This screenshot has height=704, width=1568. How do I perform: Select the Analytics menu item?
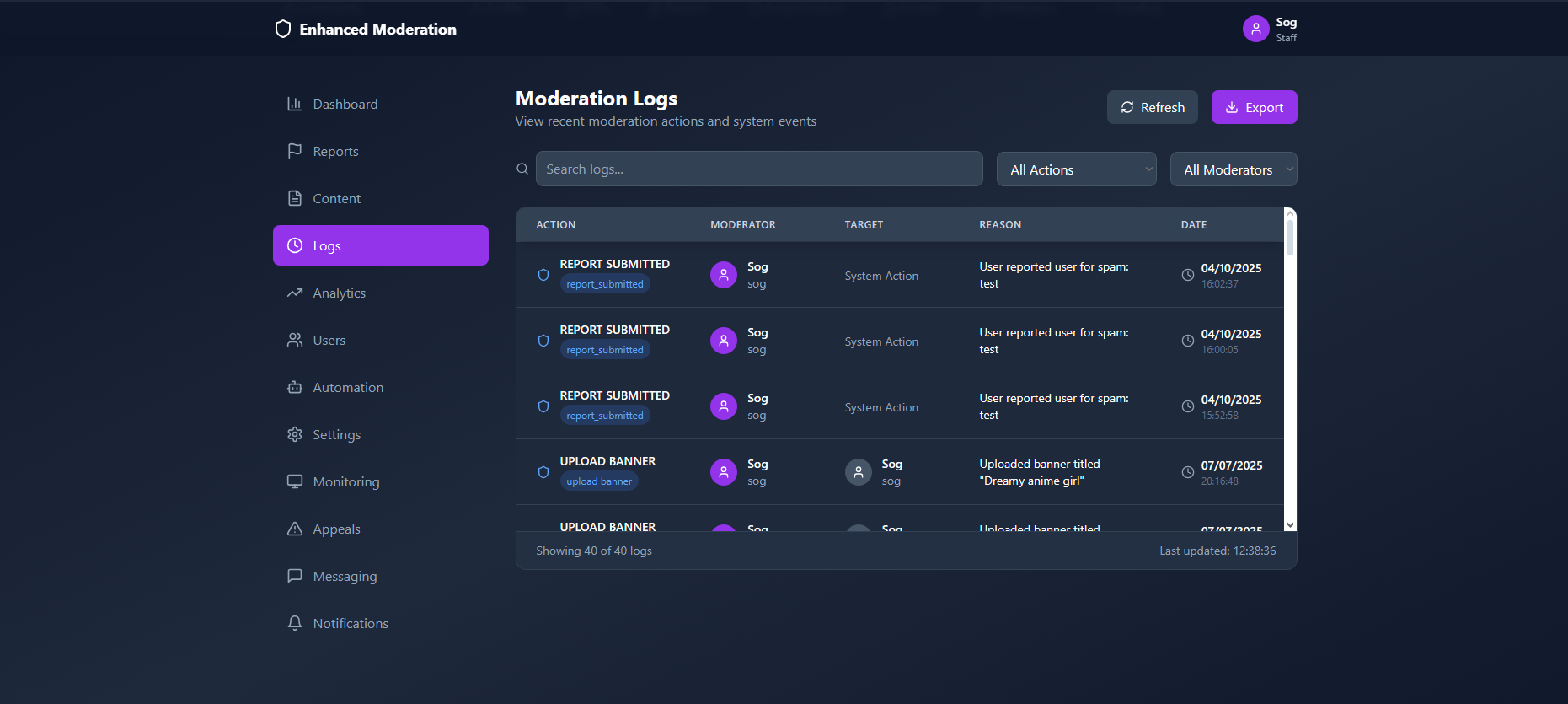tap(381, 293)
